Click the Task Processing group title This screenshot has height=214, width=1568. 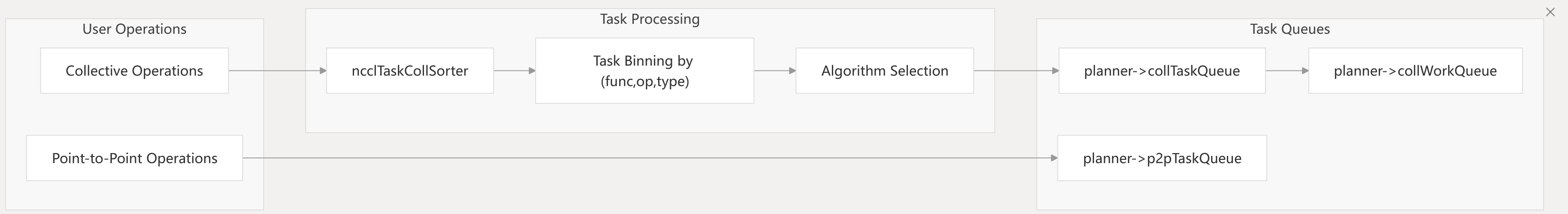[650, 19]
